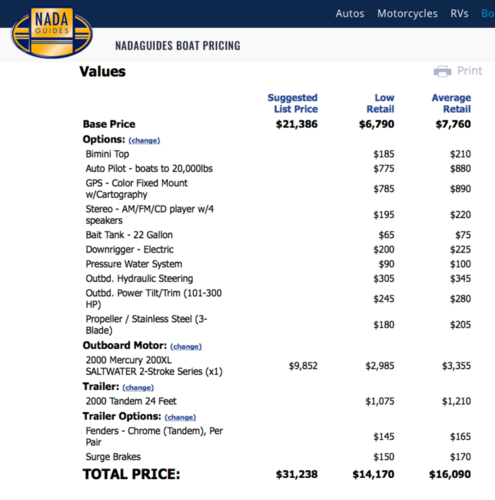Select the Surge Brakes row
Image resolution: width=495 pixels, height=500 pixels.
(277, 457)
